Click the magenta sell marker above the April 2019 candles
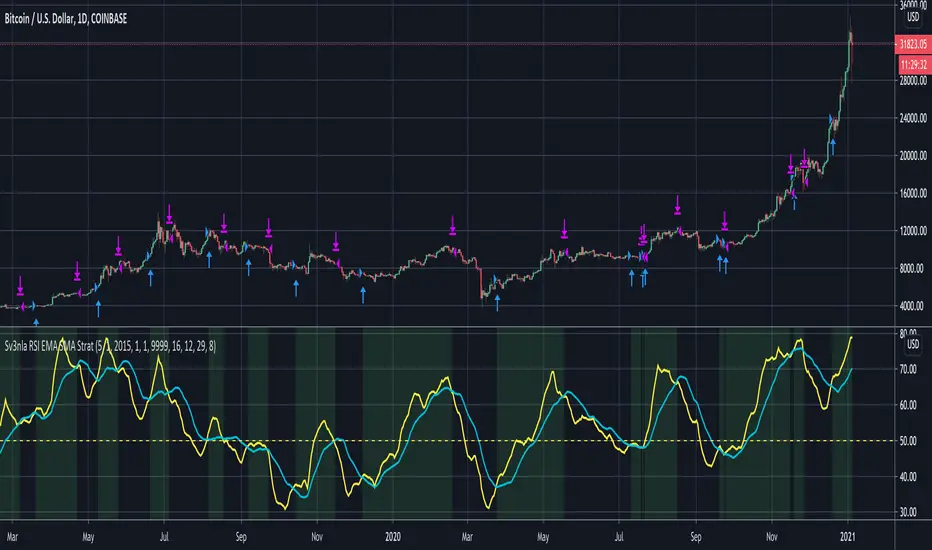The width and height of the screenshot is (932, 550). click(x=78, y=270)
